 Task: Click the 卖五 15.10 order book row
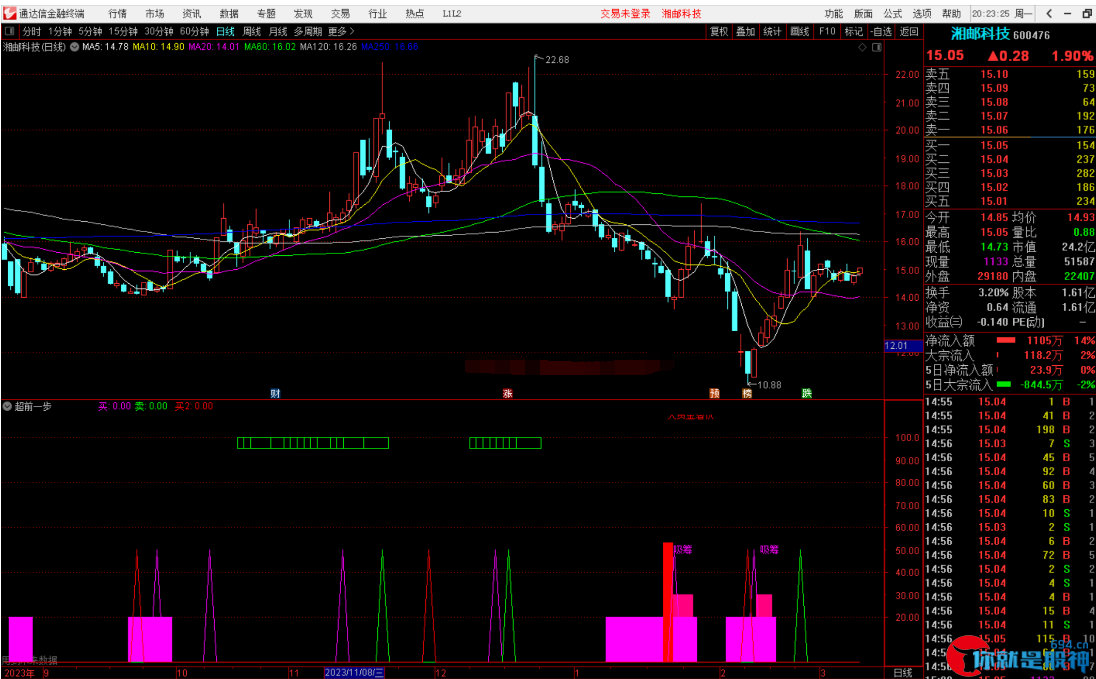point(1009,74)
